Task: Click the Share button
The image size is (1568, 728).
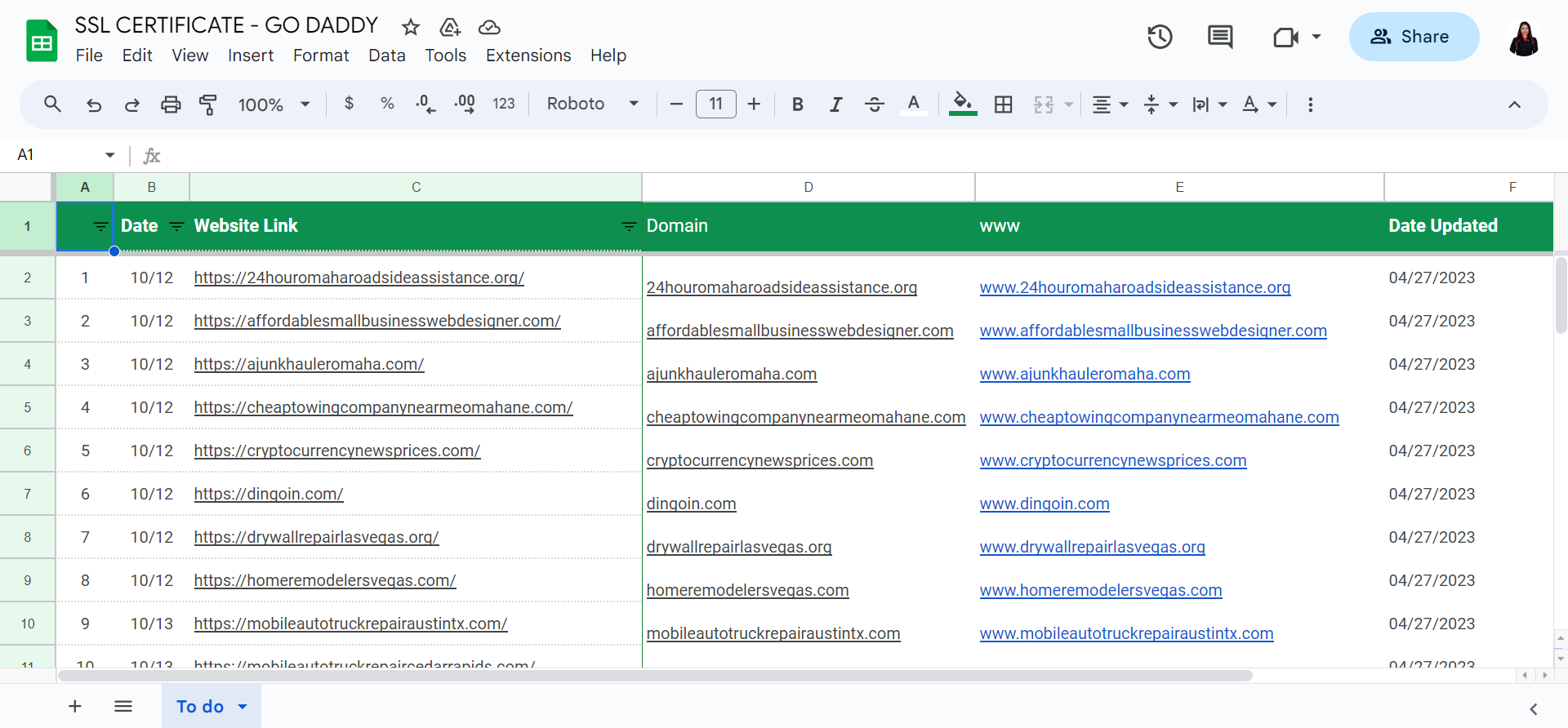Action: tap(1414, 37)
